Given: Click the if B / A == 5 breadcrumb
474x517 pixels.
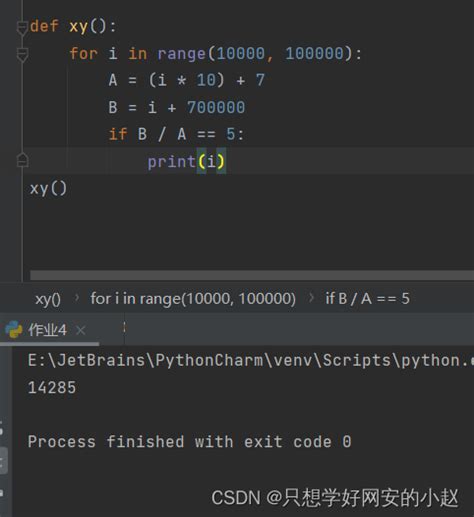Looking at the screenshot, I should point(368,298).
